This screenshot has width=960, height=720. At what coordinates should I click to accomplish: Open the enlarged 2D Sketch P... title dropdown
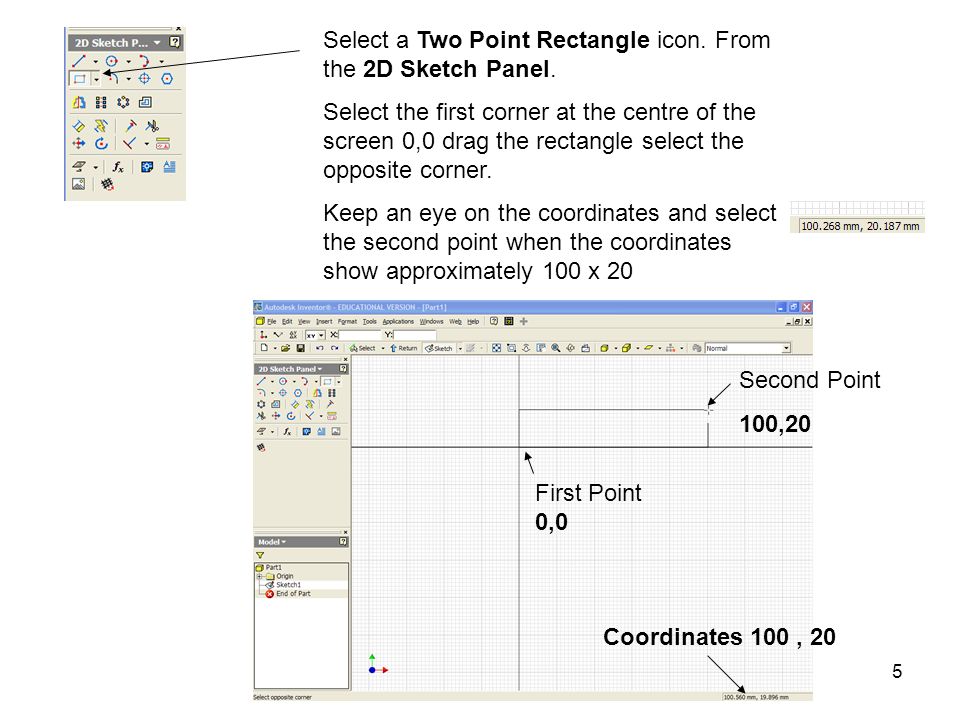(157, 43)
